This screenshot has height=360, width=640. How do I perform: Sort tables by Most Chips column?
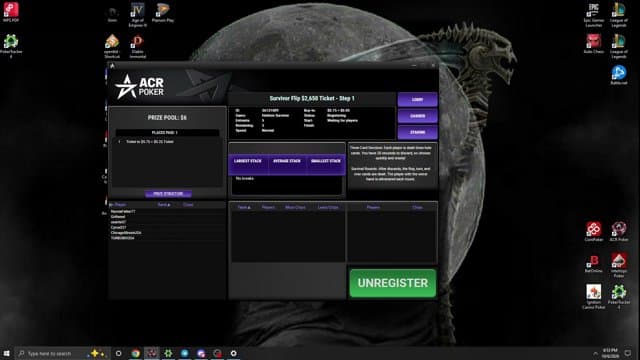pyautogui.click(x=295, y=207)
